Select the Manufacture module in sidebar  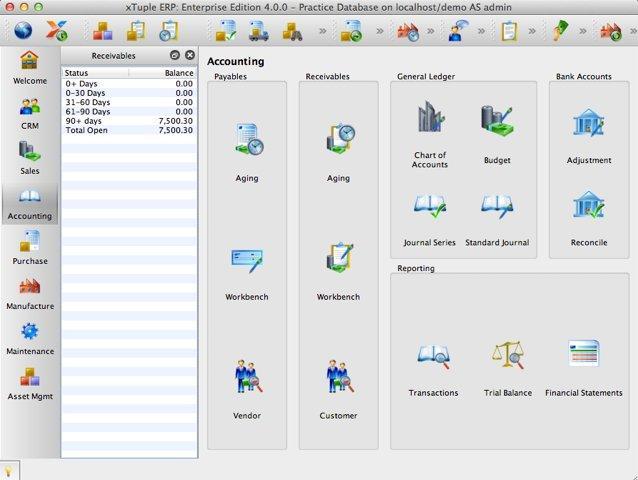[30, 293]
